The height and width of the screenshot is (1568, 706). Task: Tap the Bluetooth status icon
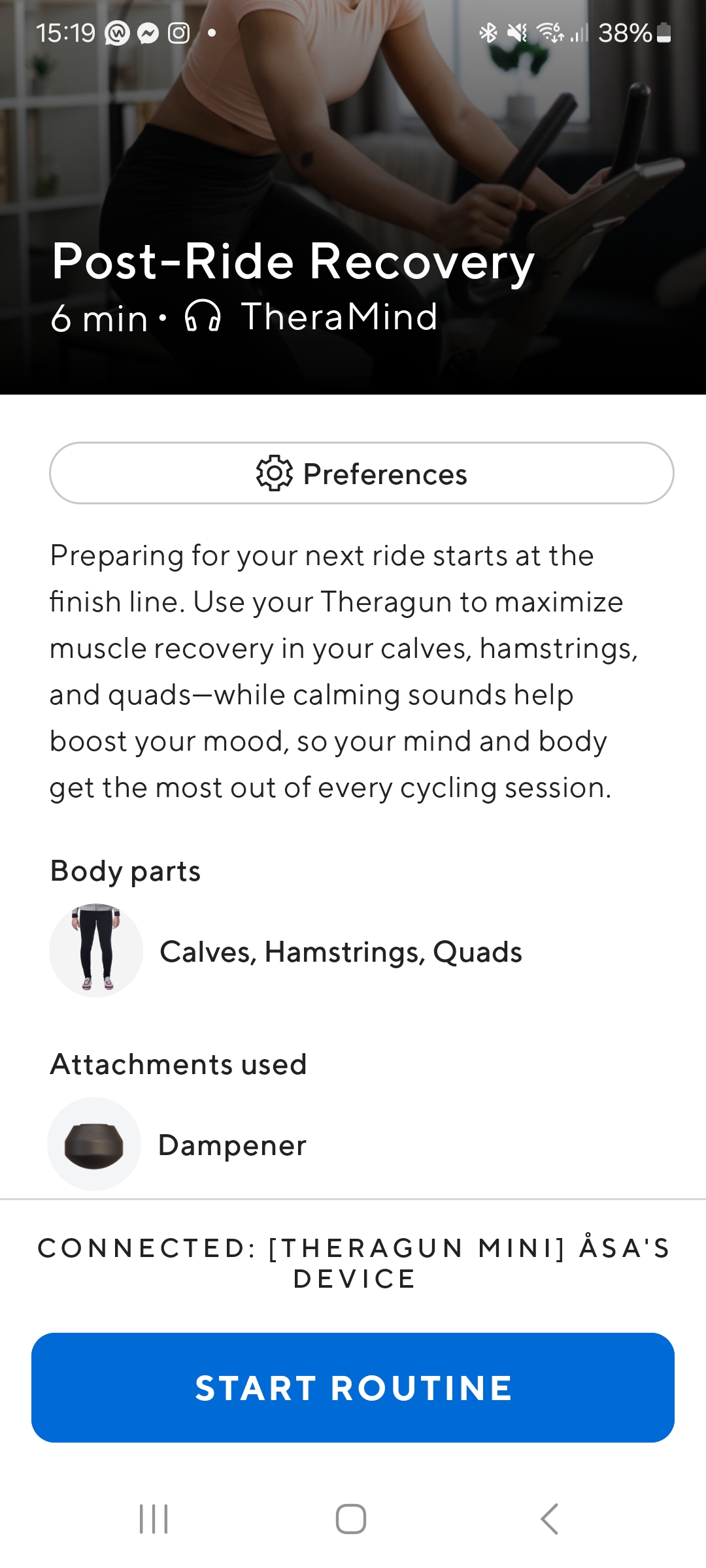pyautogui.click(x=488, y=33)
